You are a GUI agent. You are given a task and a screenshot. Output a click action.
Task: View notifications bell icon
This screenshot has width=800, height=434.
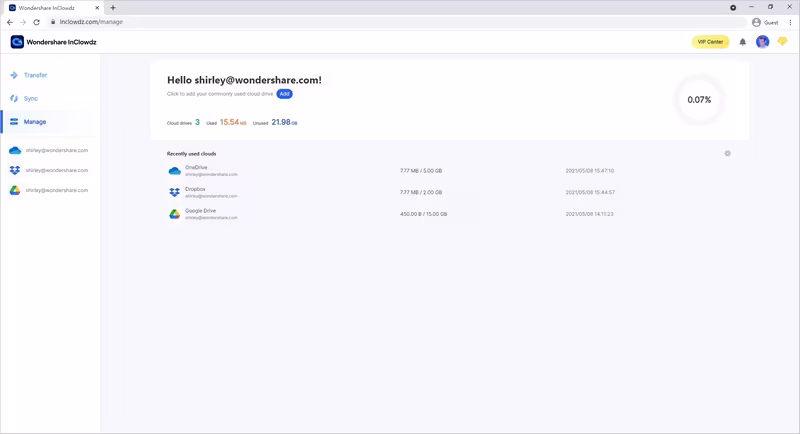coord(743,42)
